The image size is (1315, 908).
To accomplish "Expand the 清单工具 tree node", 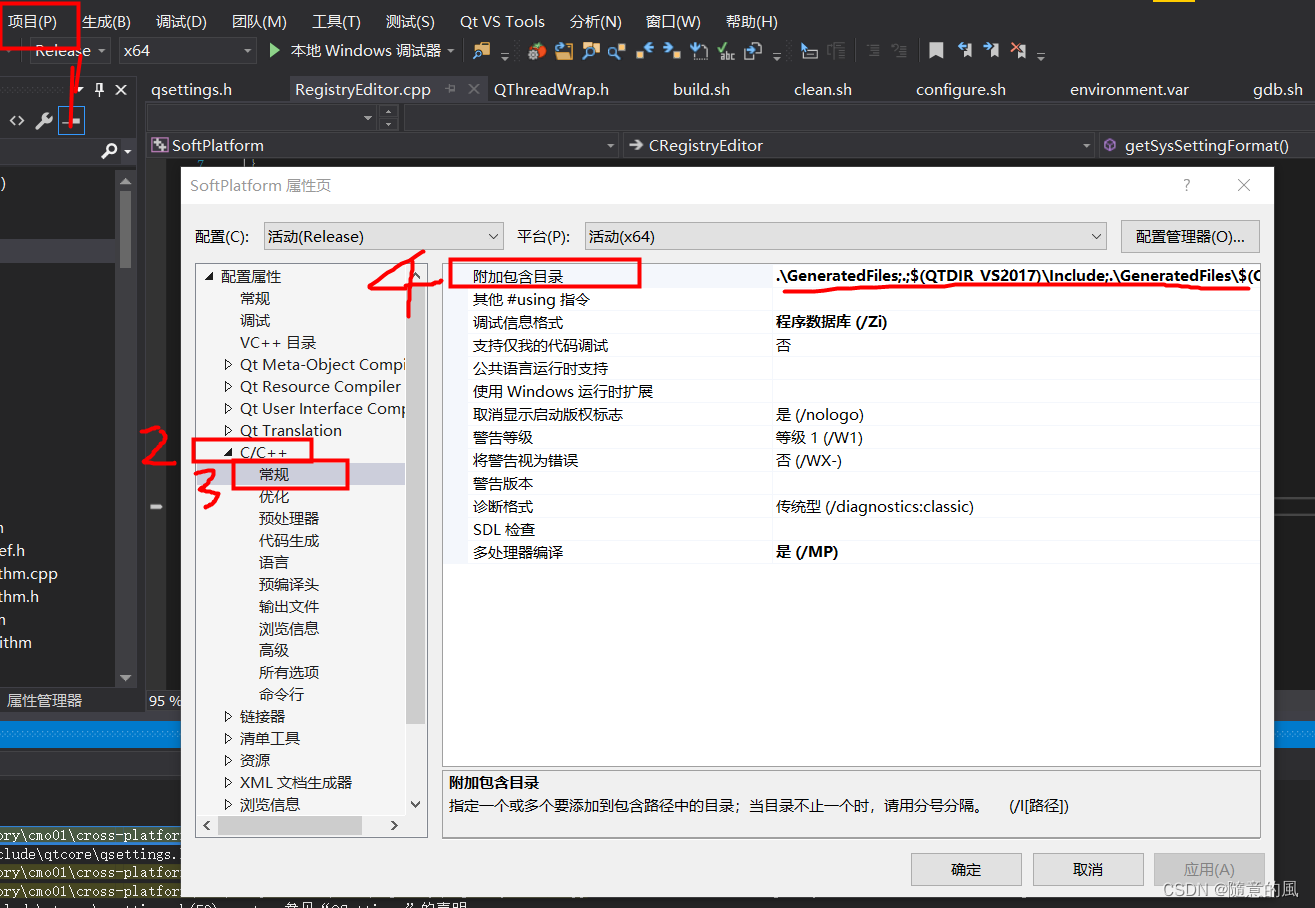I will pyautogui.click(x=228, y=739).
